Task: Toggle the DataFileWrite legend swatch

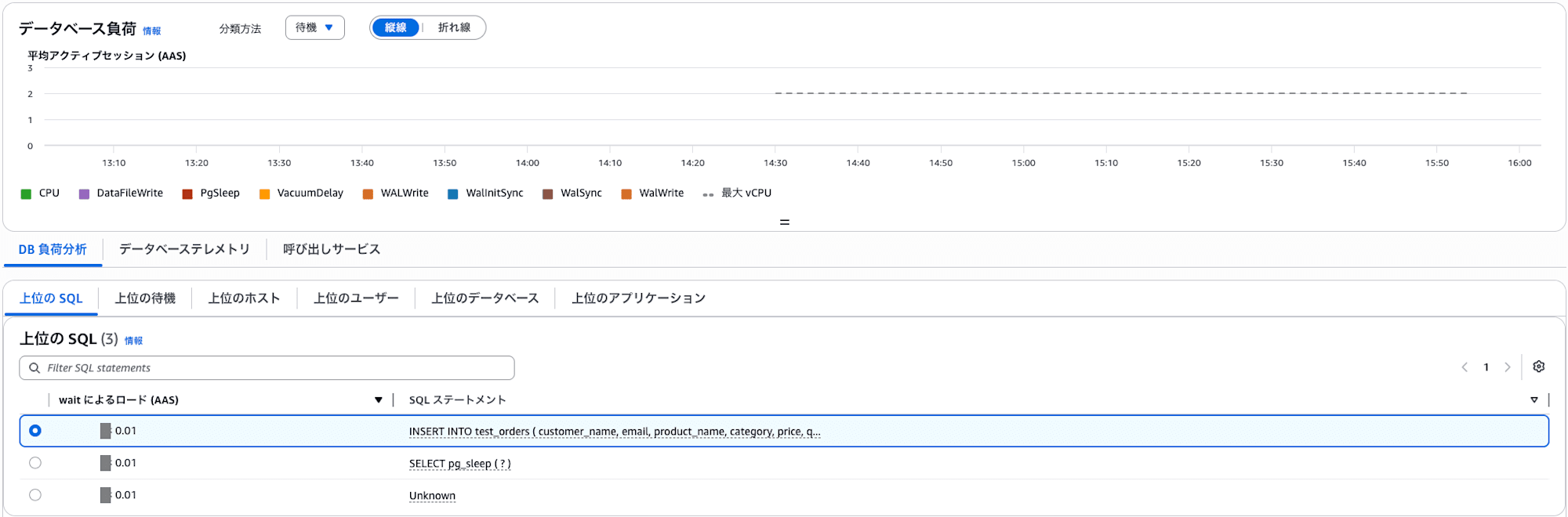Action: pyautogui.click(x=84, y=193)
